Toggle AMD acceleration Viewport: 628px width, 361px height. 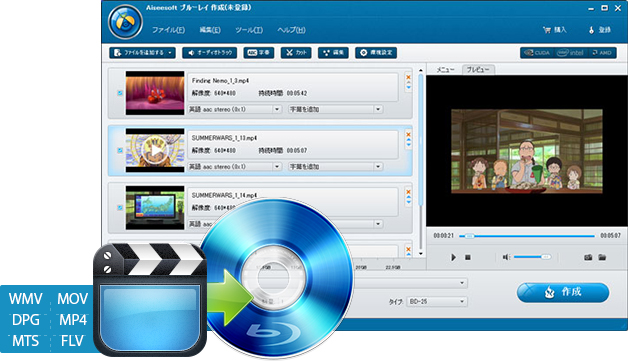coord(602,53)
